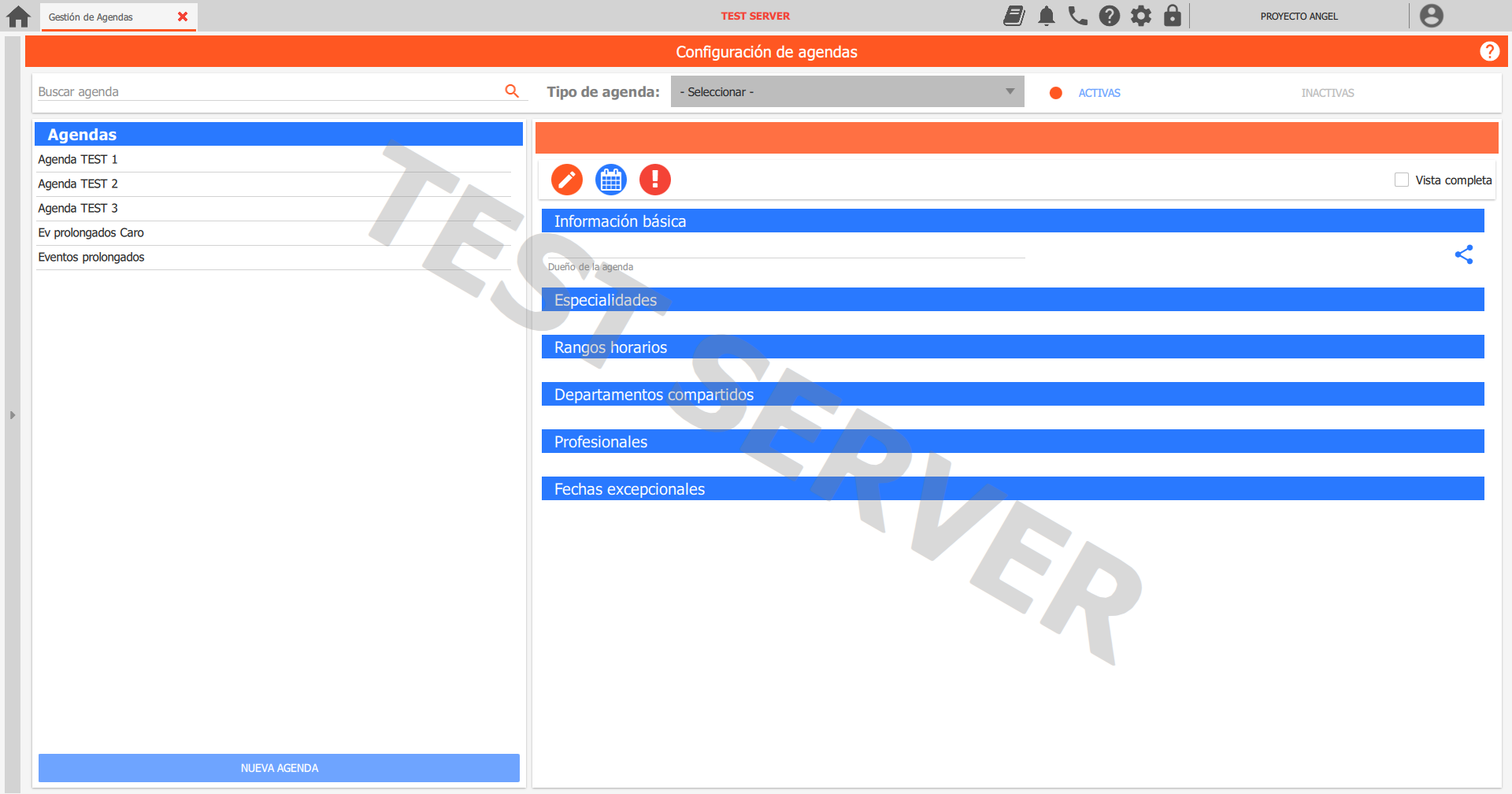Viewport: 1512px width, 794px height.
Task: Open notifications bell
Action: [1047, 16]
